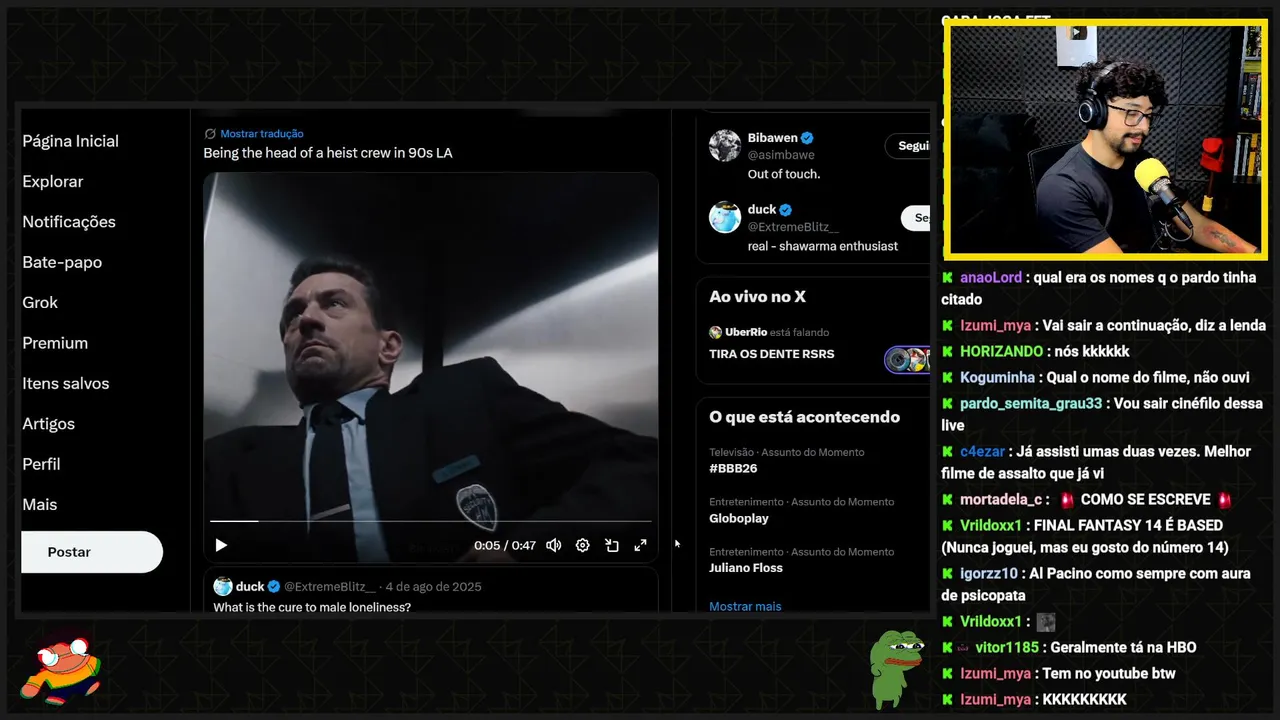Follow duck with the Seguir button
The height and width of the screenshot is (720, 1280).
point(916,218)
